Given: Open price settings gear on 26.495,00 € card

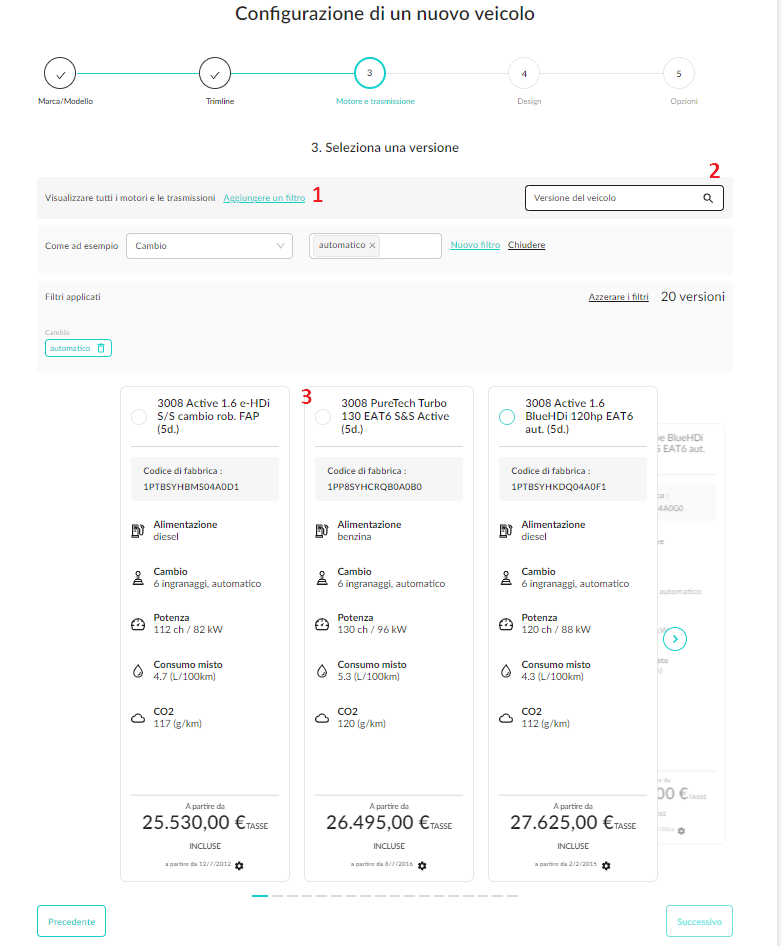Looking at the screenshot, I should coord(422,865).
